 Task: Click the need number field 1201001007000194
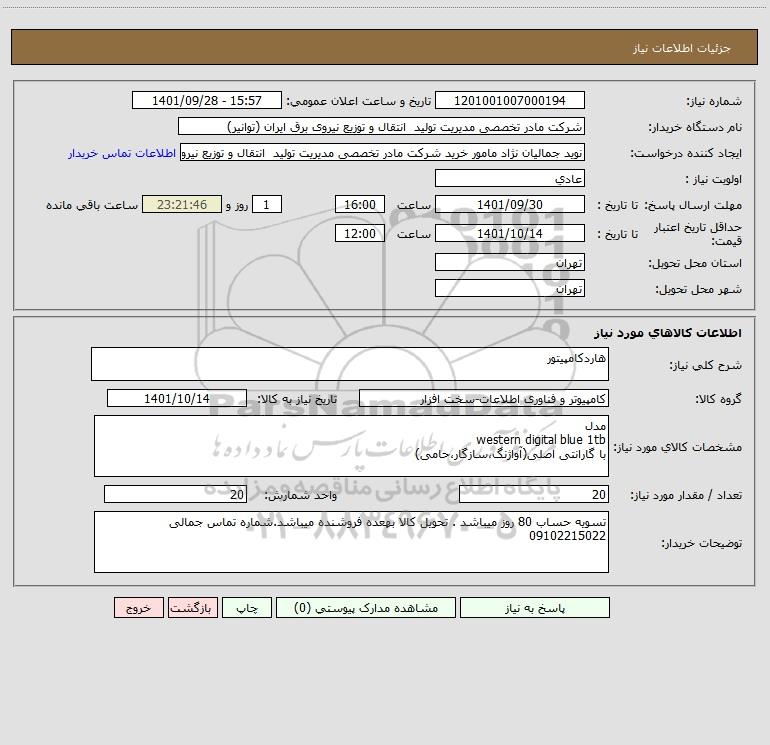pos(510,100)
